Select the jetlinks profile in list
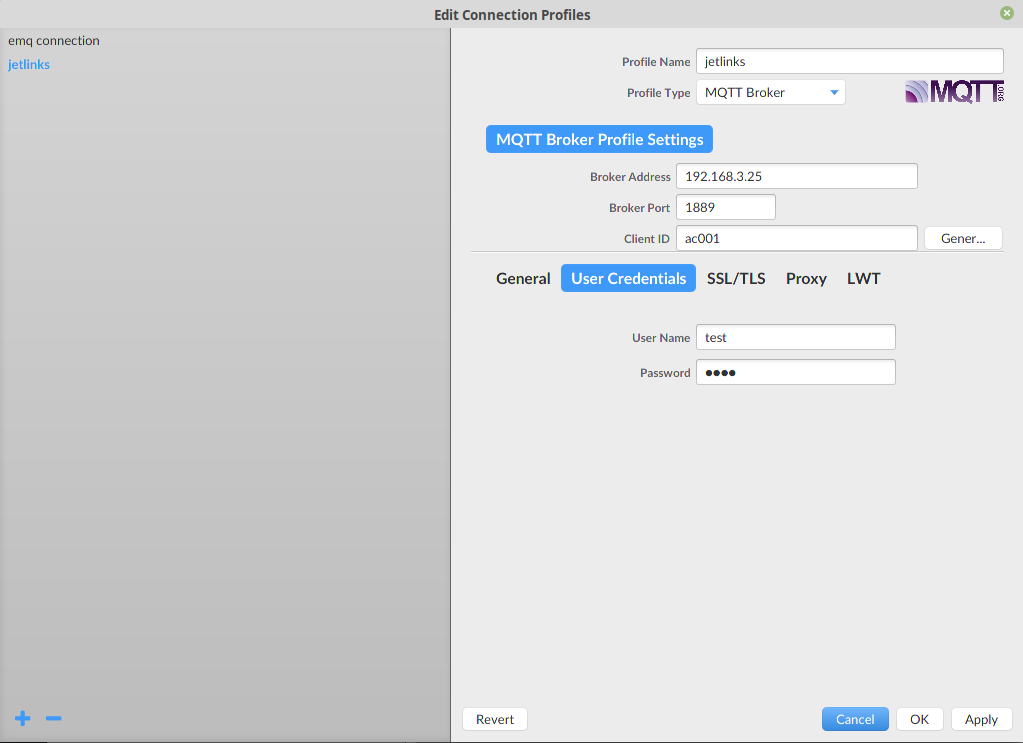This screenshot has height=743, width=1023. [x=29, y=65]
